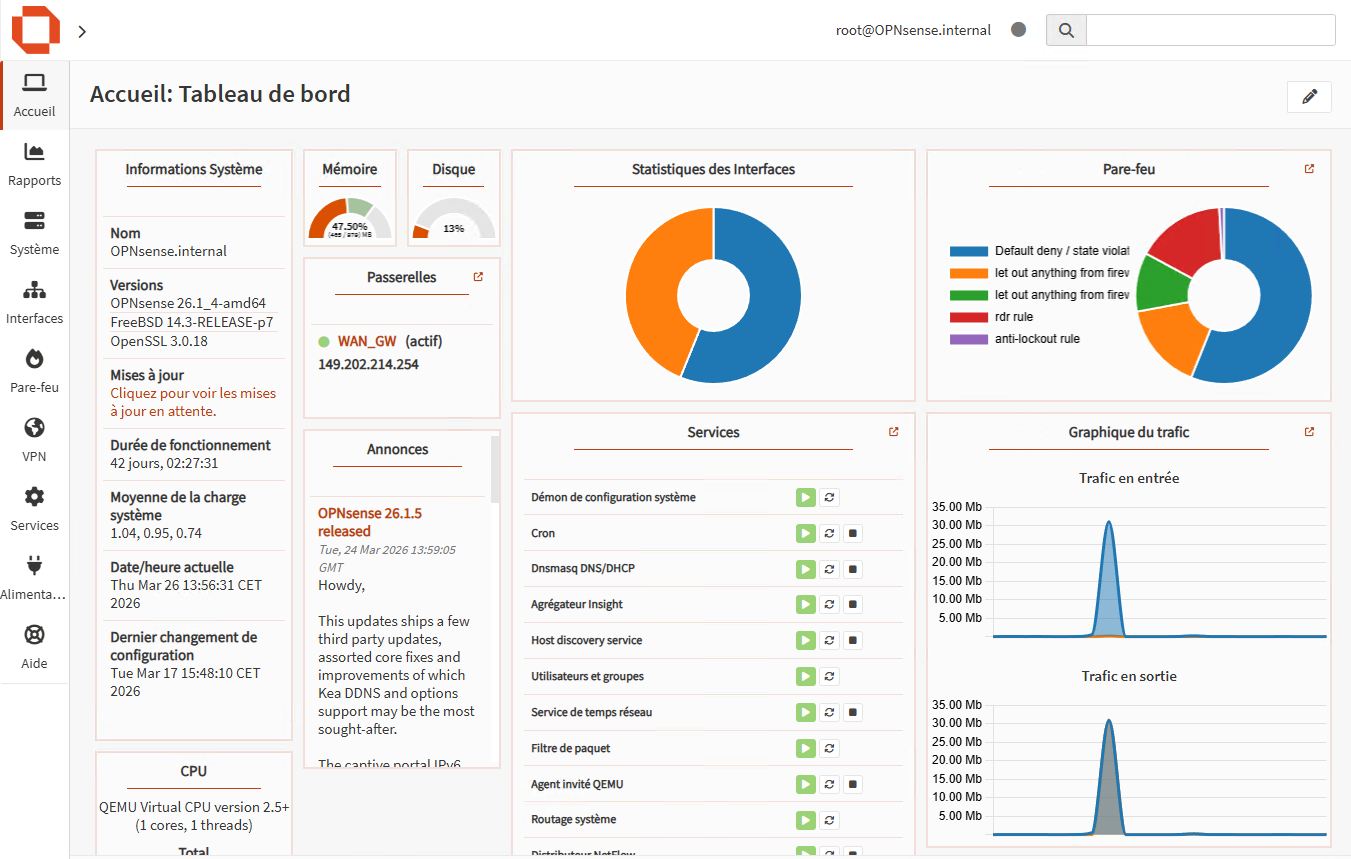Click the pending updates link
This screenshot has width=1351, height=859.
click(x=192, y=402)
